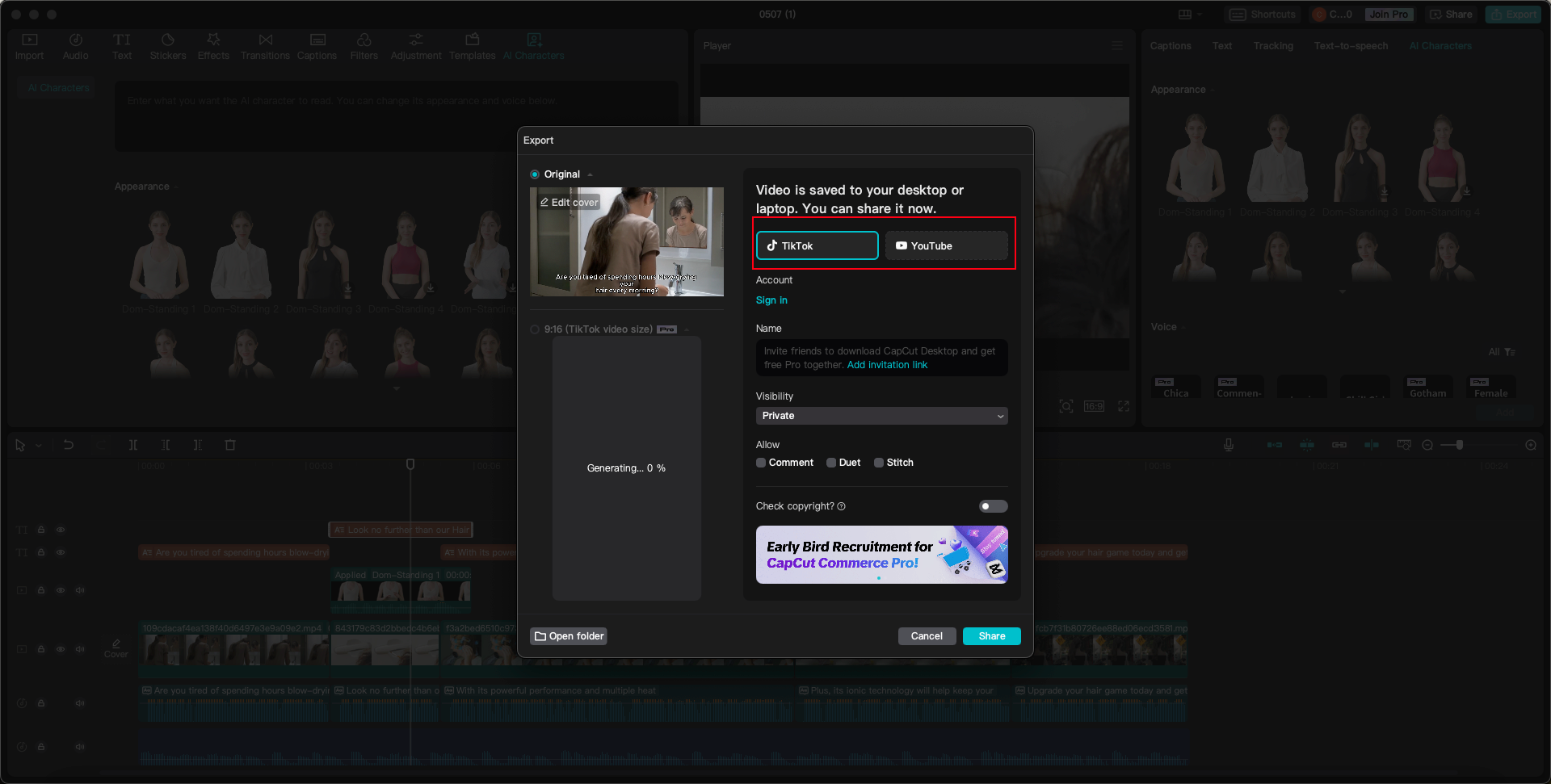Screen dimensions: 1551x784
Task: Click the Delete left trim tool
Action: (166, 445)
